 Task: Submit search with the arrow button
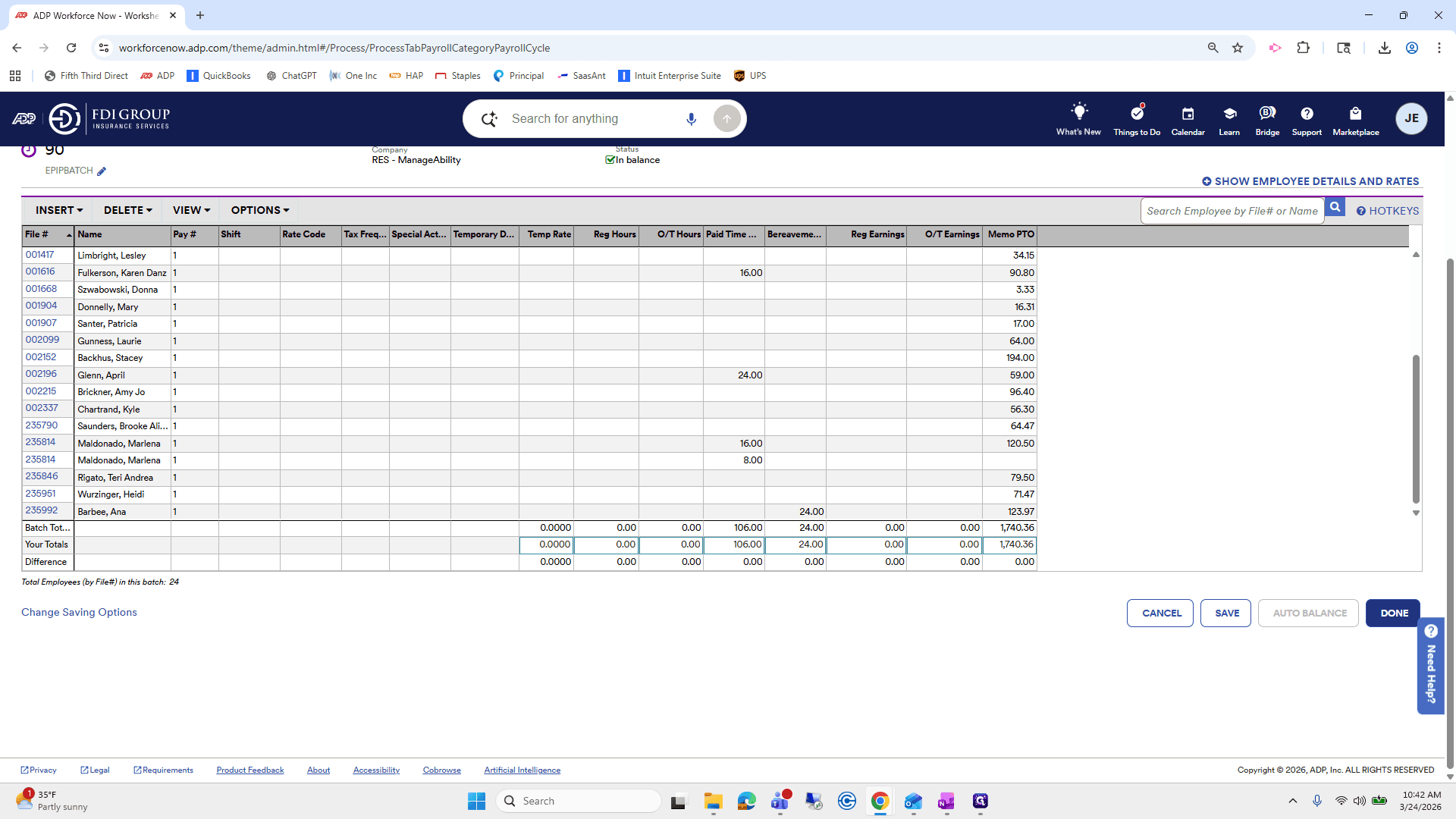click(x=726, y=119)
